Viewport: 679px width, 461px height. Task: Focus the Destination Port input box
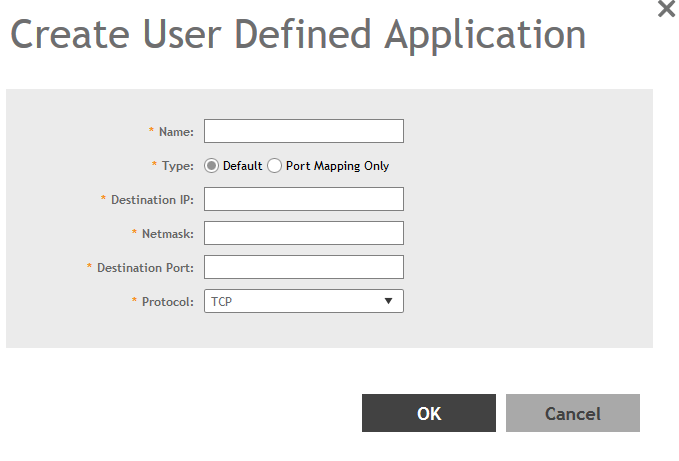coord(303,267)
